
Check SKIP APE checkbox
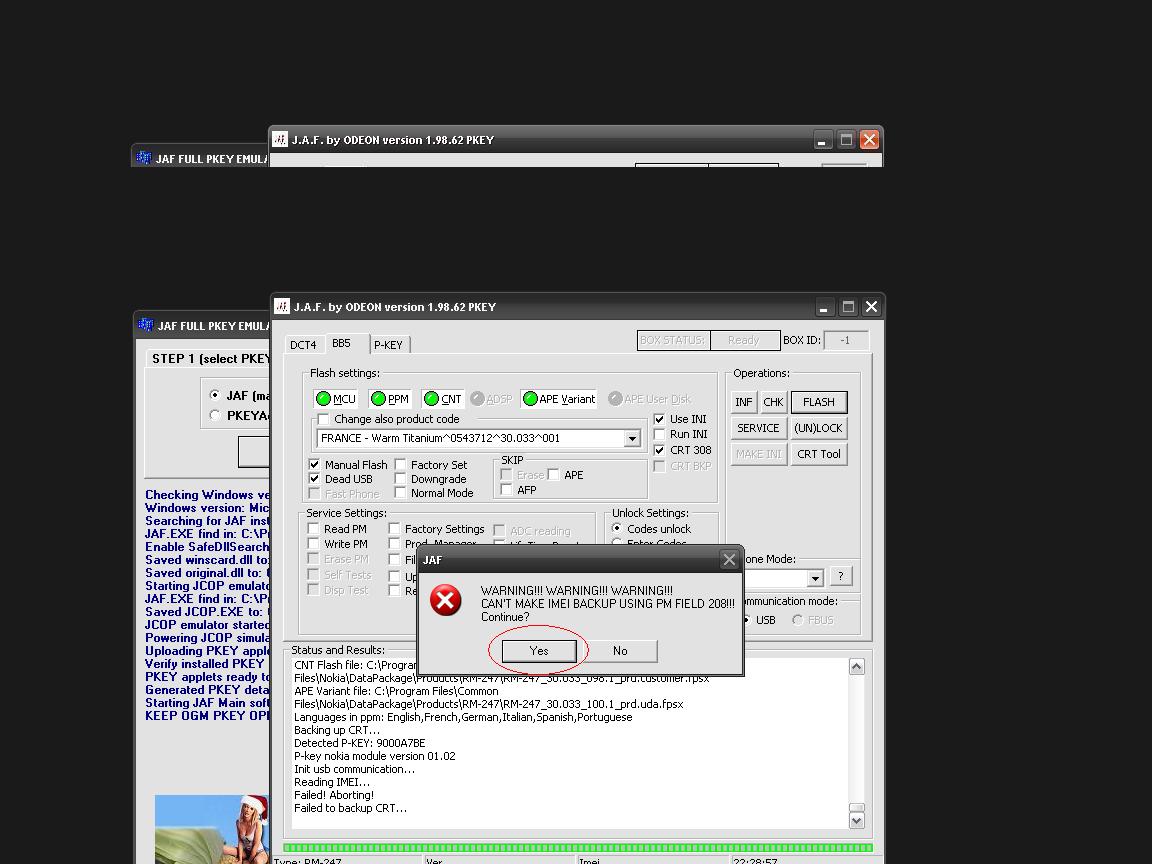(x=553, y=475)
